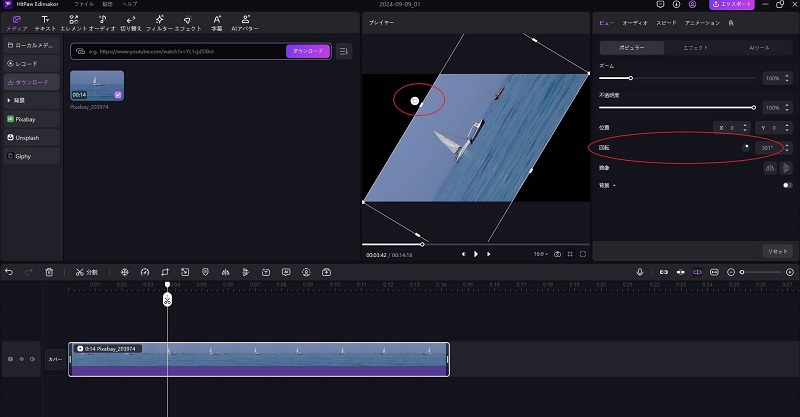The height and width of the screenshot is (417, 800).
Task: Switch to the ビュー properties tab
Action: click(606, 23)
